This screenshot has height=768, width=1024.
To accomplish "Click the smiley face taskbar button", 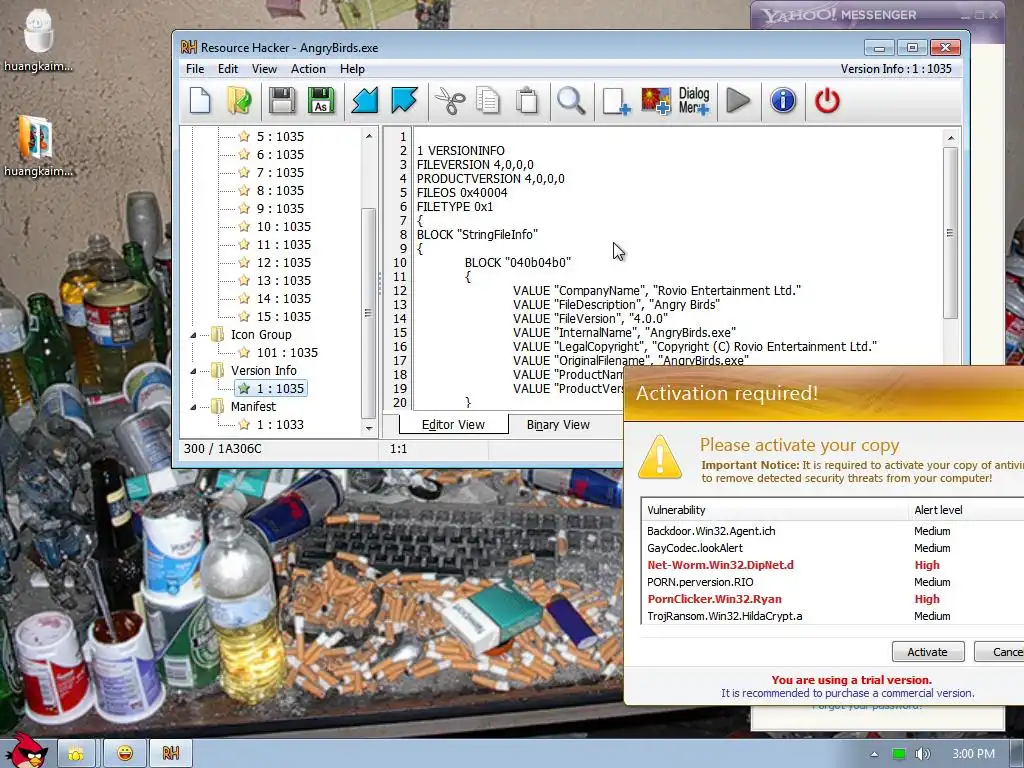I will (125, 753).
